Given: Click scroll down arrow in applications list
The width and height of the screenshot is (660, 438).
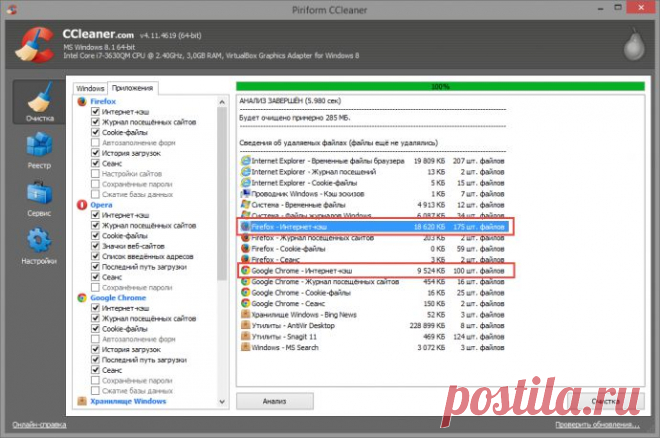Looking at the screenshot, I should pyautogui.click(x=222, y=402).
